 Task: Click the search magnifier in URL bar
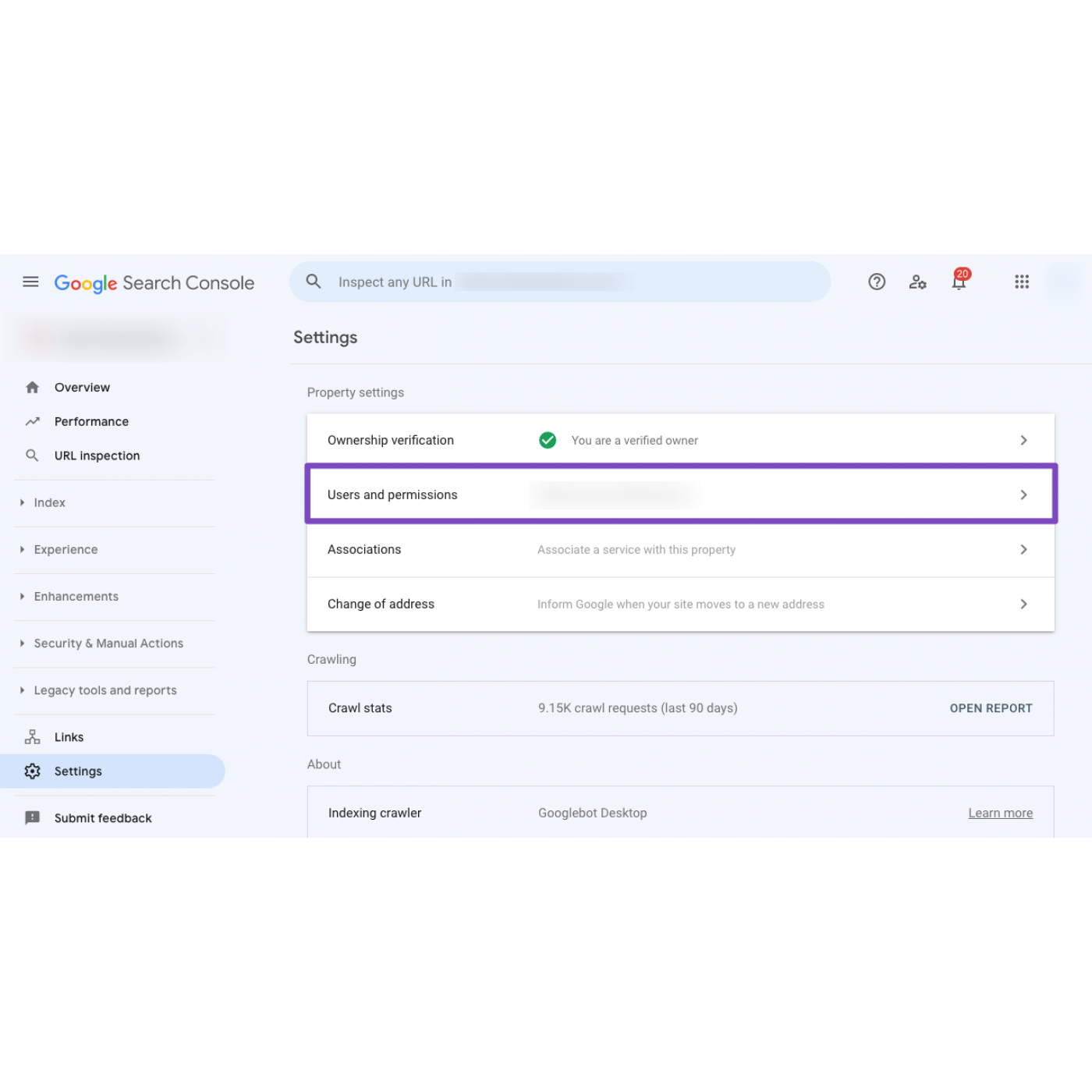point(314,282)
